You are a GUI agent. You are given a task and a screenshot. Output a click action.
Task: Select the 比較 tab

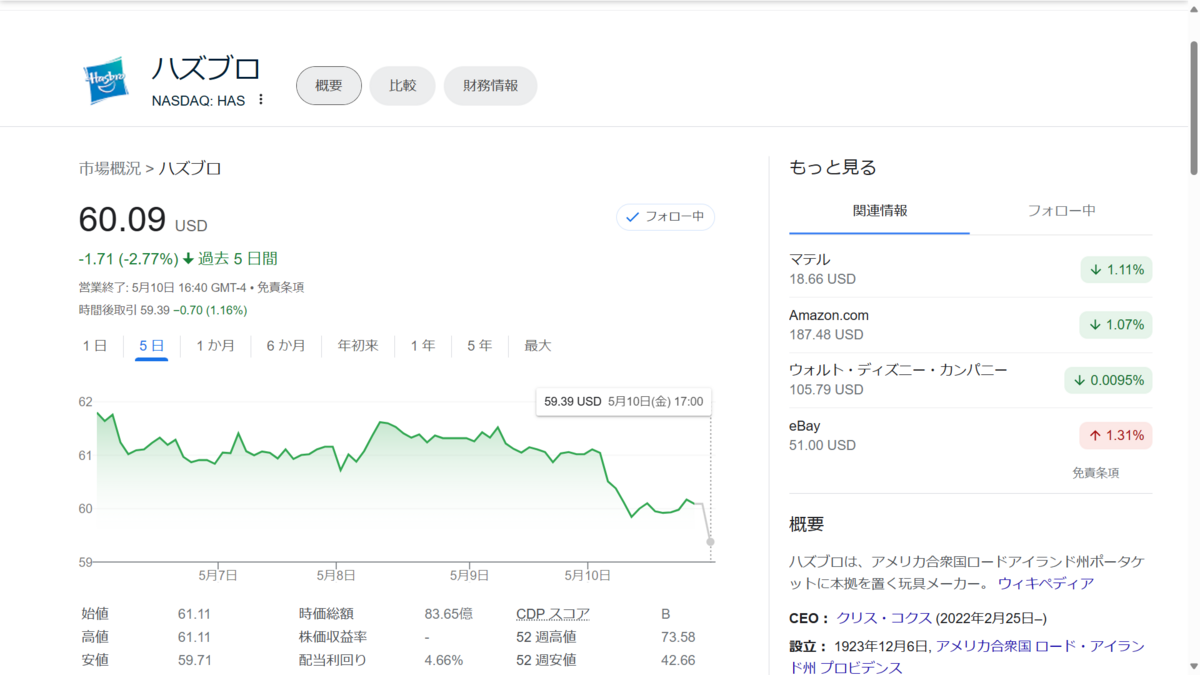(x=402, y=86)
